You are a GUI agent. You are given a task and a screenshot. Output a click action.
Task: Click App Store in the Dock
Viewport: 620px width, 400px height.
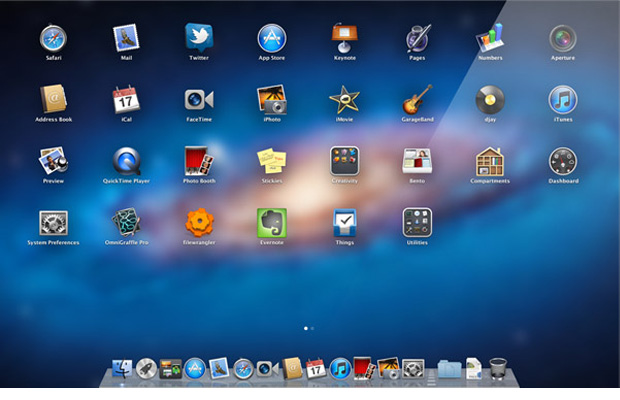(x=195, y=368)
